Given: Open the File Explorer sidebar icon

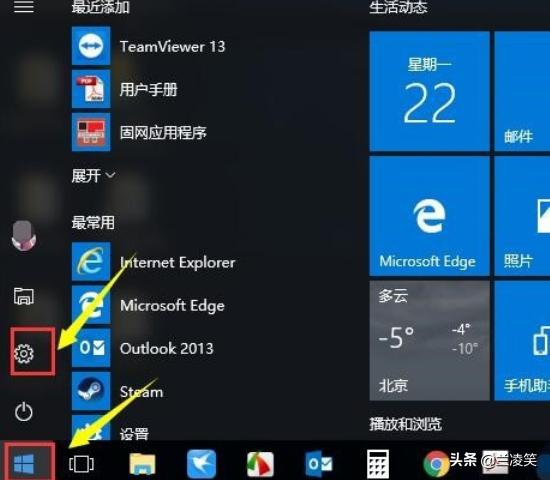Looking at the screenshot, I should pos(24,296).
